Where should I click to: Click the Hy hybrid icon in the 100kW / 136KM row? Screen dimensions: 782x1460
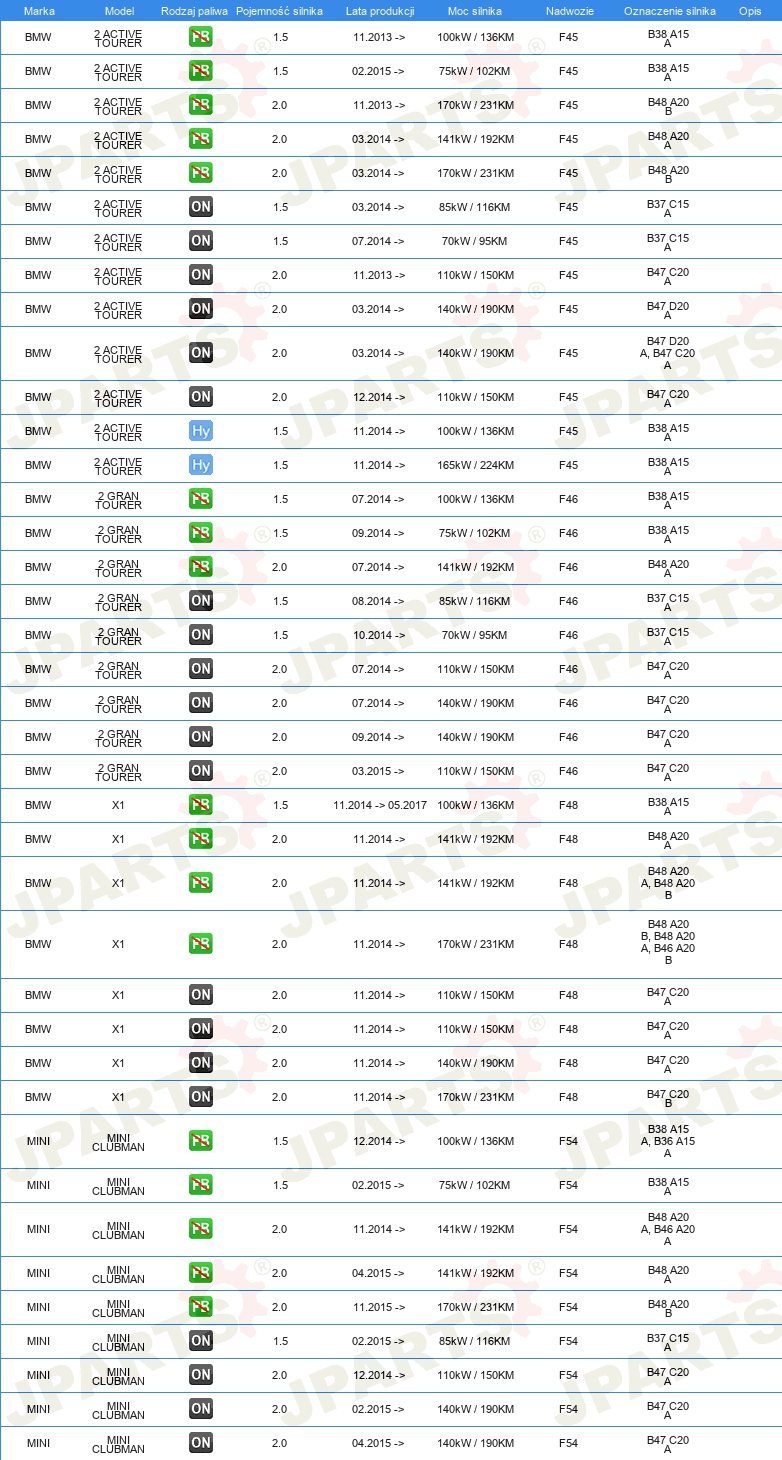201,431
